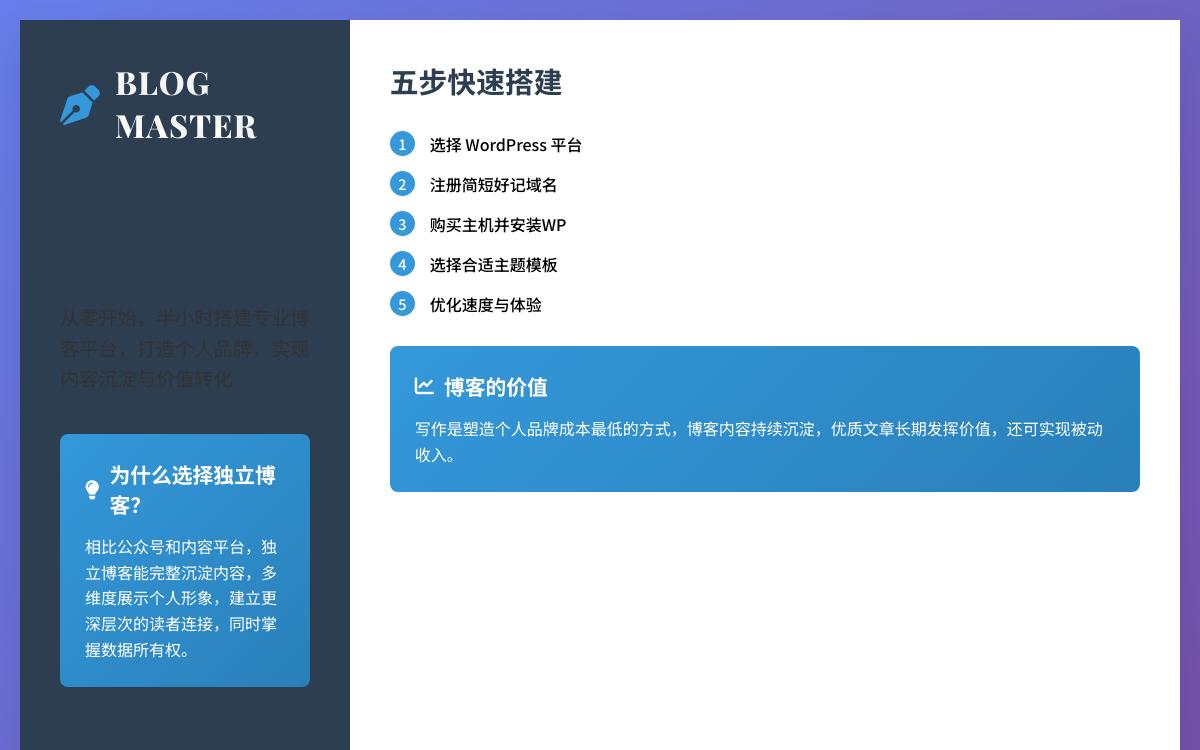
Task: Click the numbered circle 1 icon
Action: (402, 144)
